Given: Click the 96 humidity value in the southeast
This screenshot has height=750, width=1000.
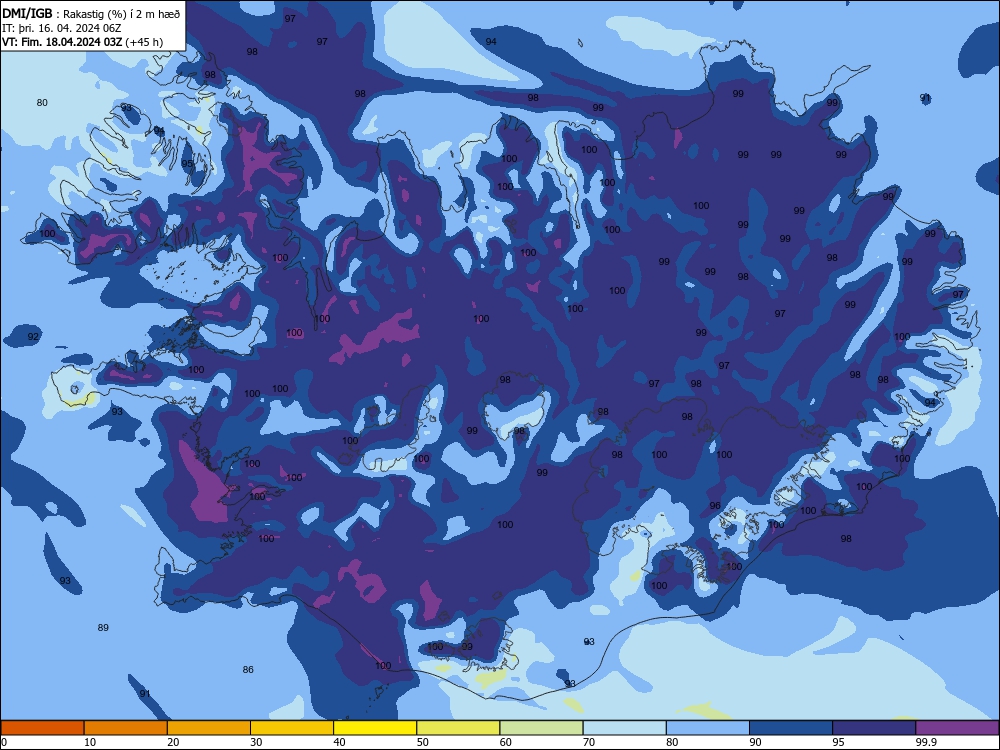Looking at the screenshot, I should click(x=715, y=506).
